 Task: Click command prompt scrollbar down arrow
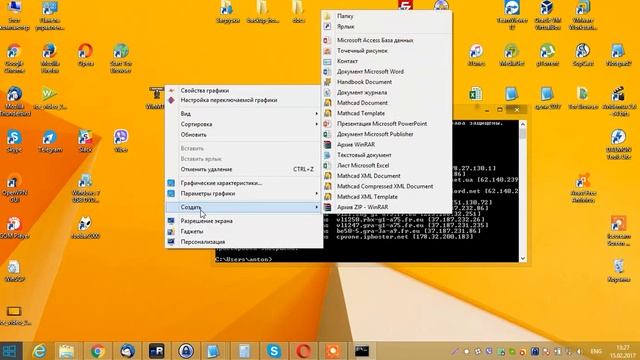(522, 258)
